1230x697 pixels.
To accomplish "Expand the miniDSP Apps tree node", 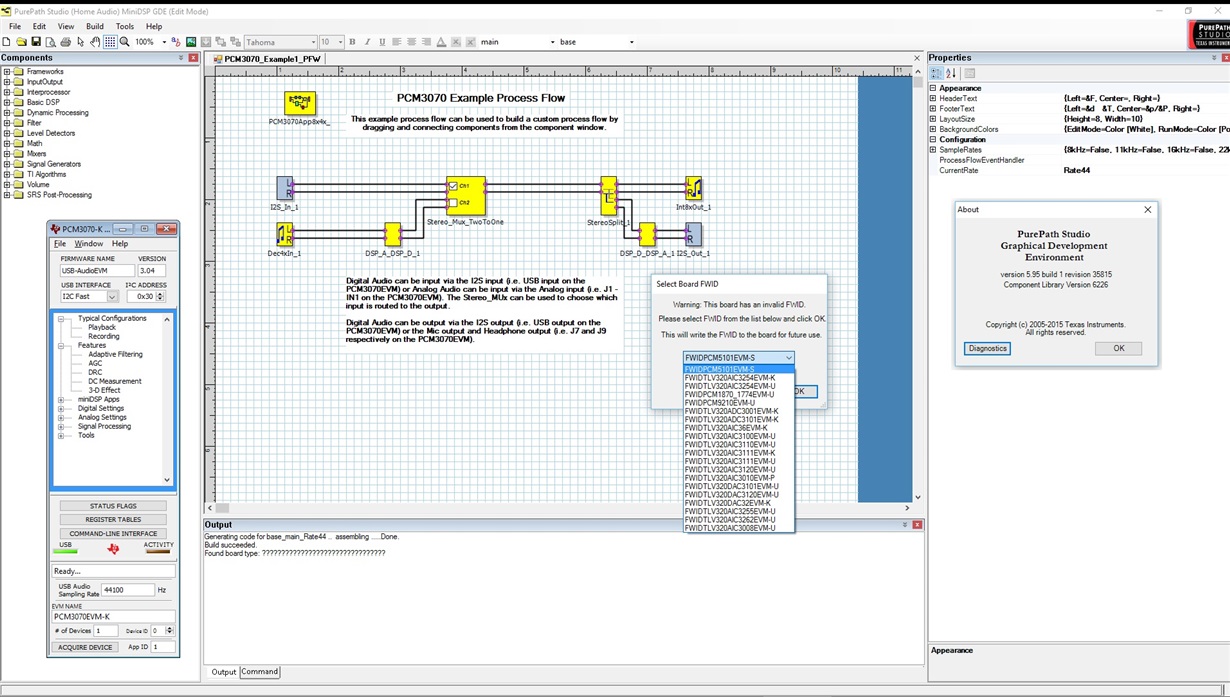I will pos(61,399).
